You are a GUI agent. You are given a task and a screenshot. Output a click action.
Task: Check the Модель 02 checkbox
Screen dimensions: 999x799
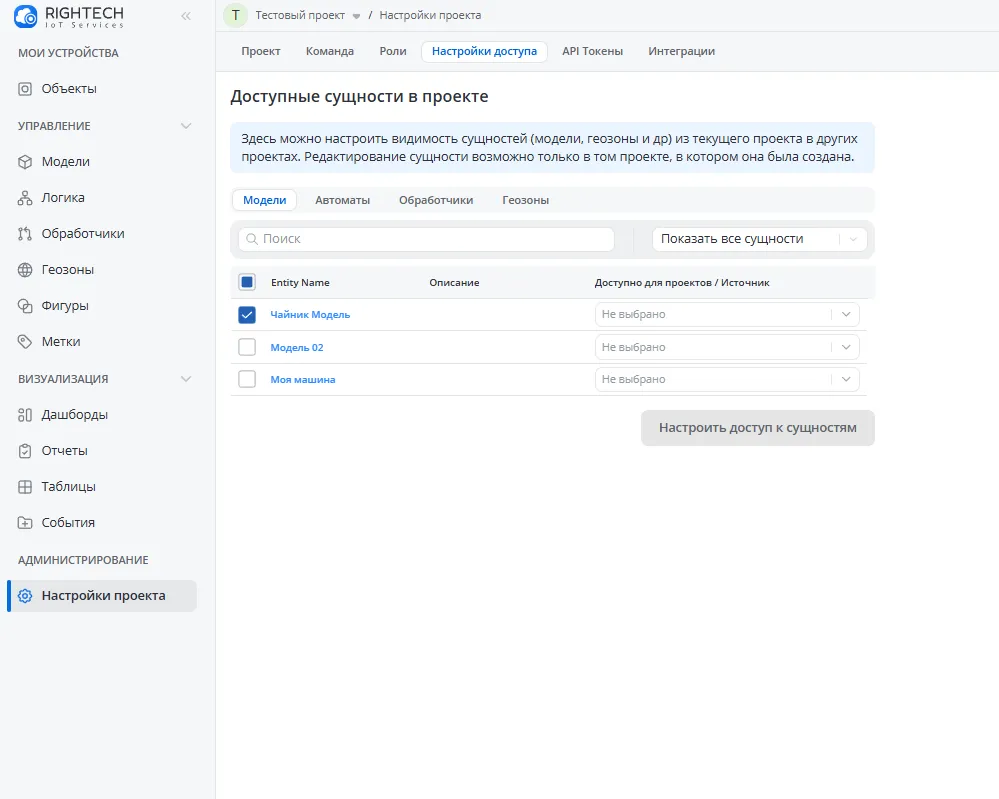(247, 348)
